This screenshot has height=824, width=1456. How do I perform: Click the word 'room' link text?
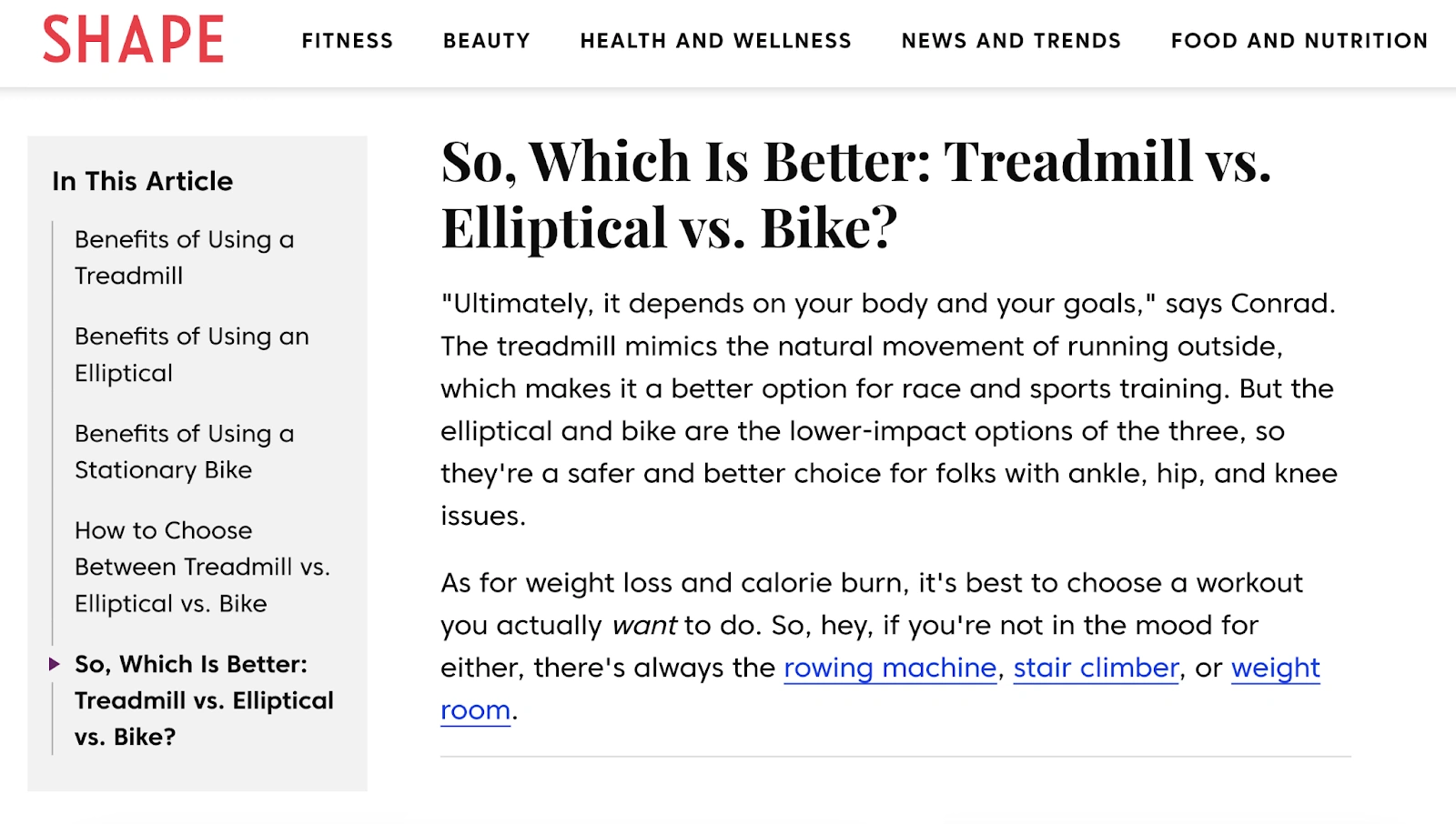pos(475,710)
